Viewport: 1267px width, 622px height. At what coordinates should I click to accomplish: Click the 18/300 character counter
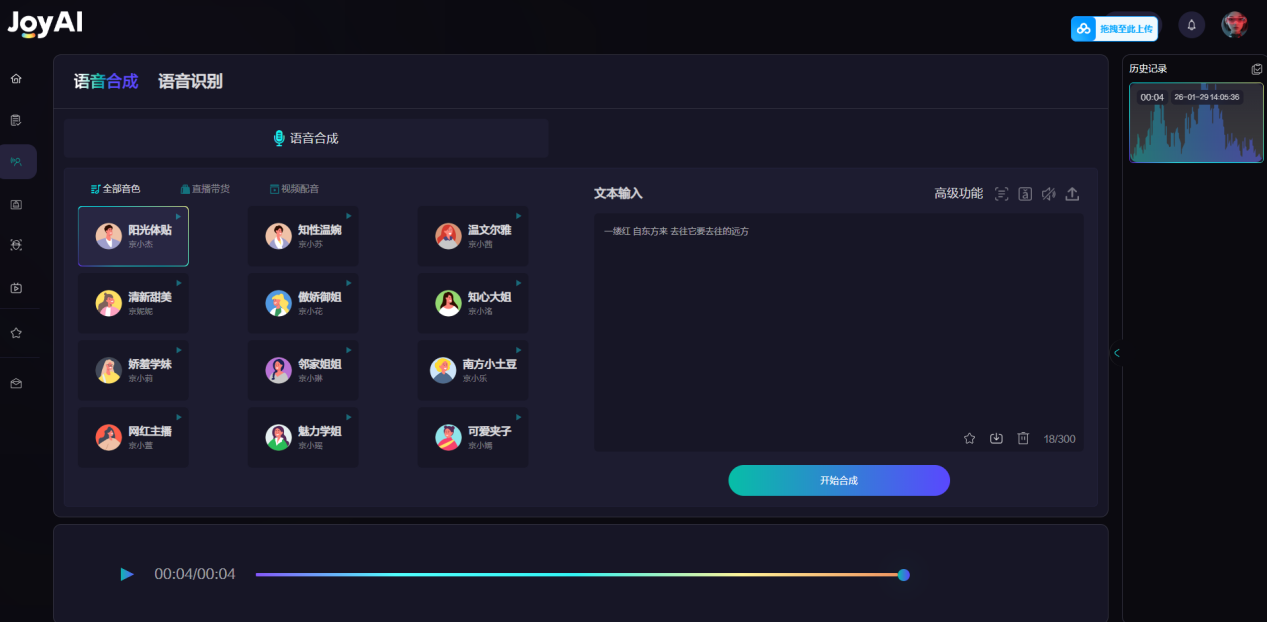(1060, 439)
